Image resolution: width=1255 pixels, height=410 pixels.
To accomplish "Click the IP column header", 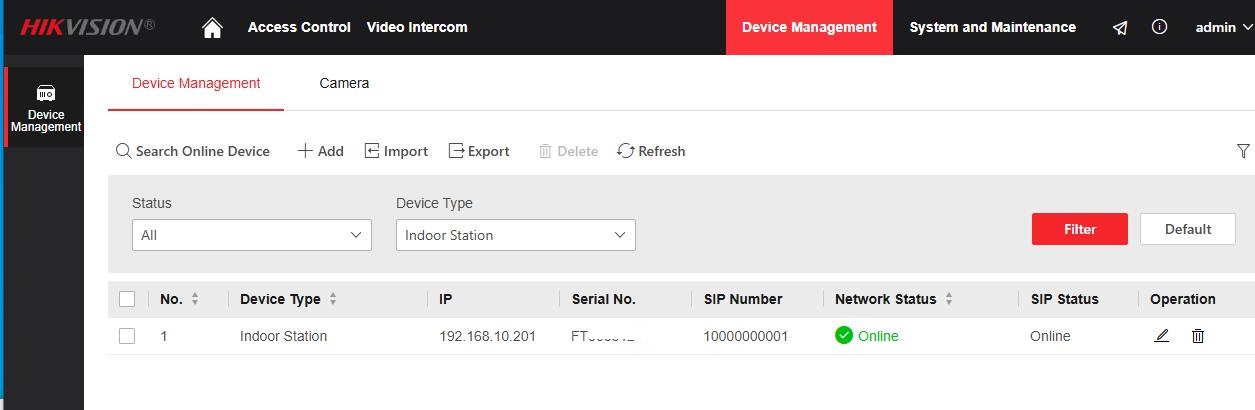I will point(446,299).
